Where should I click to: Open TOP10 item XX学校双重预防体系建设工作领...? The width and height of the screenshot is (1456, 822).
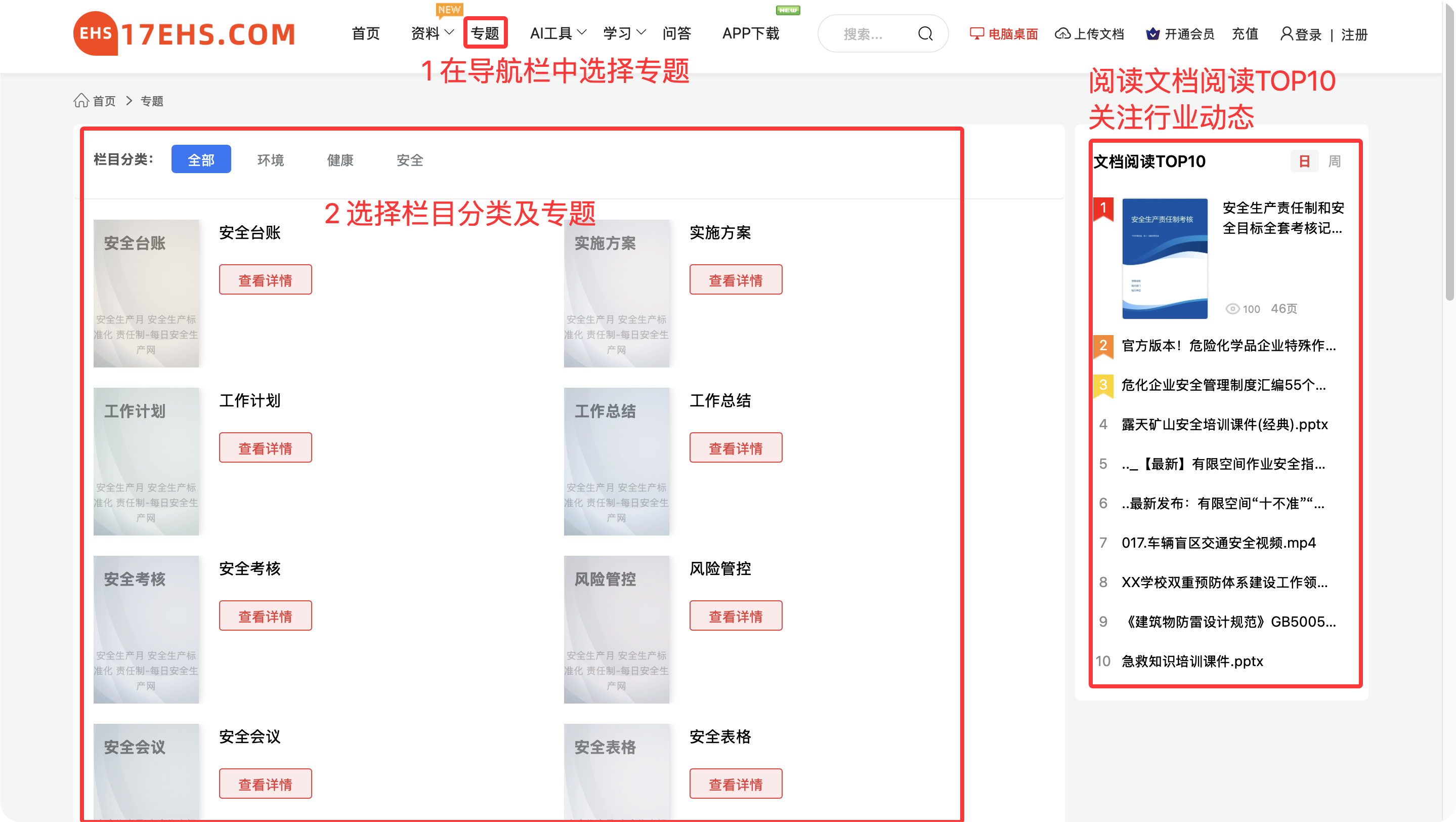(1225, 582)
